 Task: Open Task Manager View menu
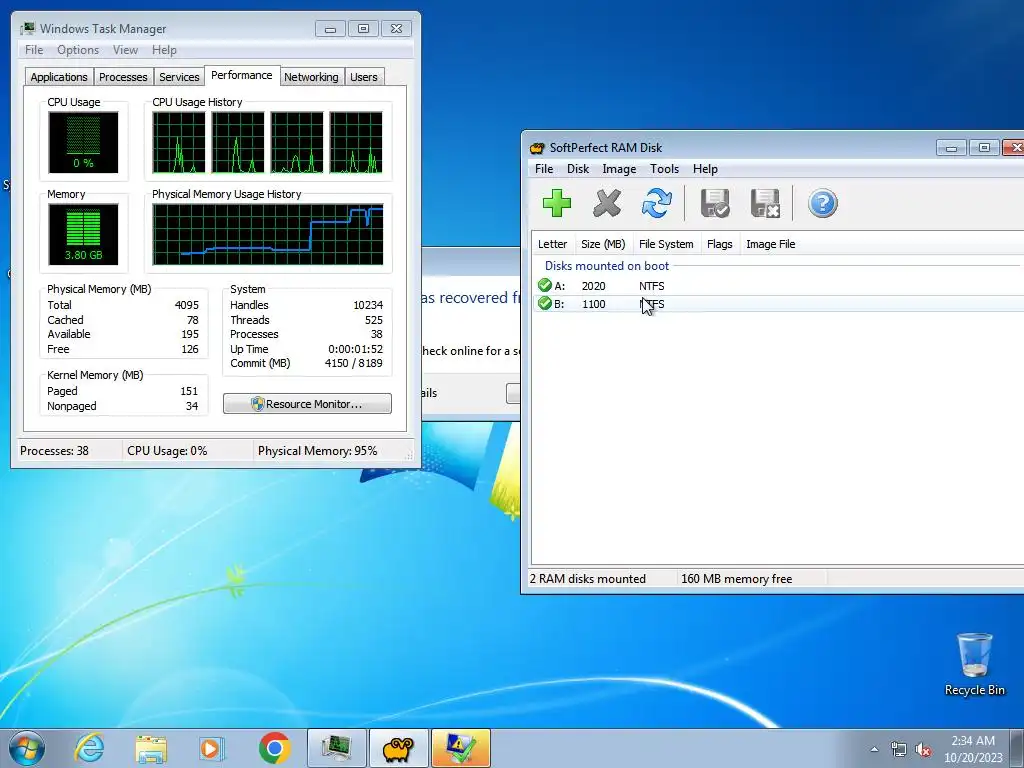tap(125, 50)
